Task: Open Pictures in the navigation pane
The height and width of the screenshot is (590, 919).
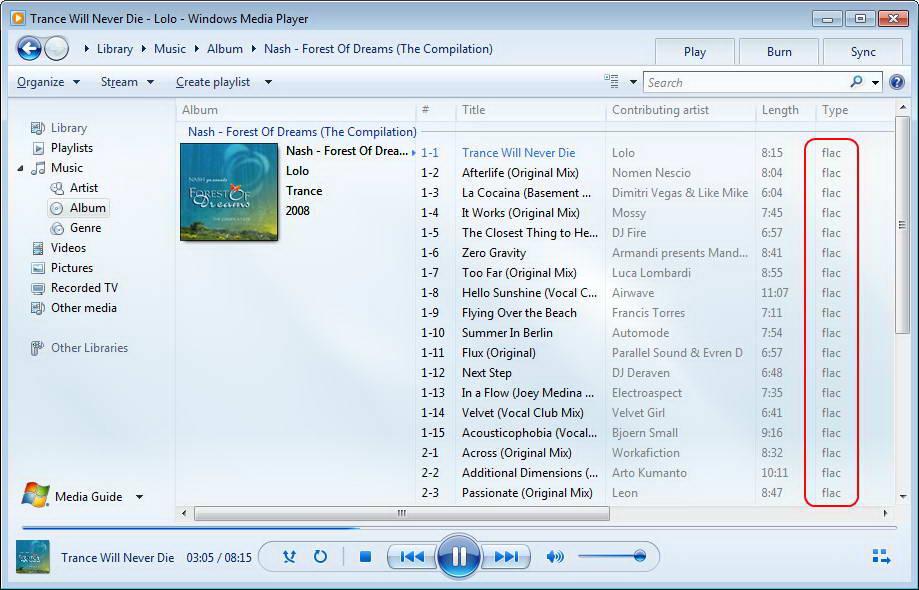Action: 72,268
